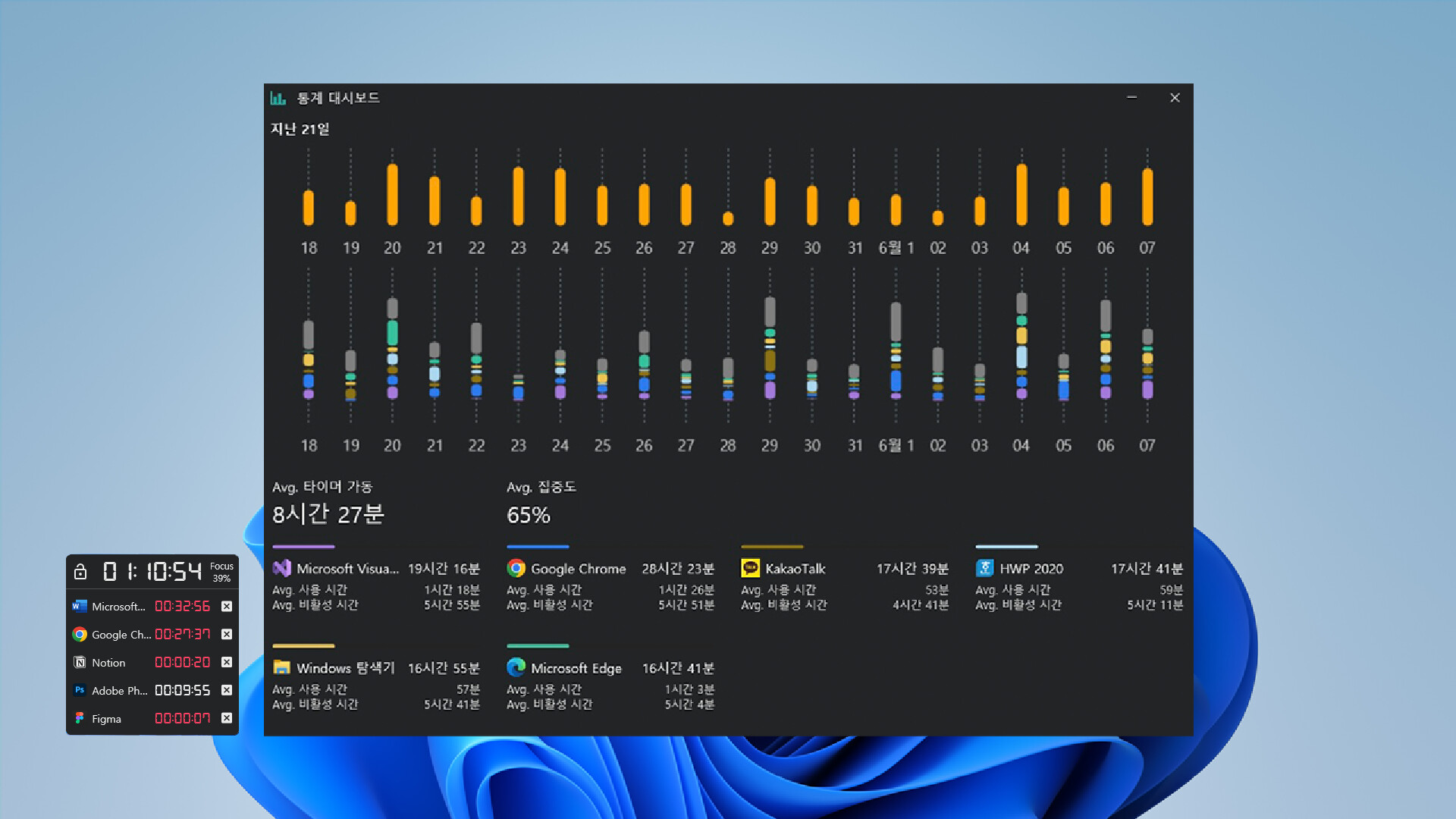Click the Microsoft Word icon in timer list
1456x819 pixels.
click(x=80, y=607)
